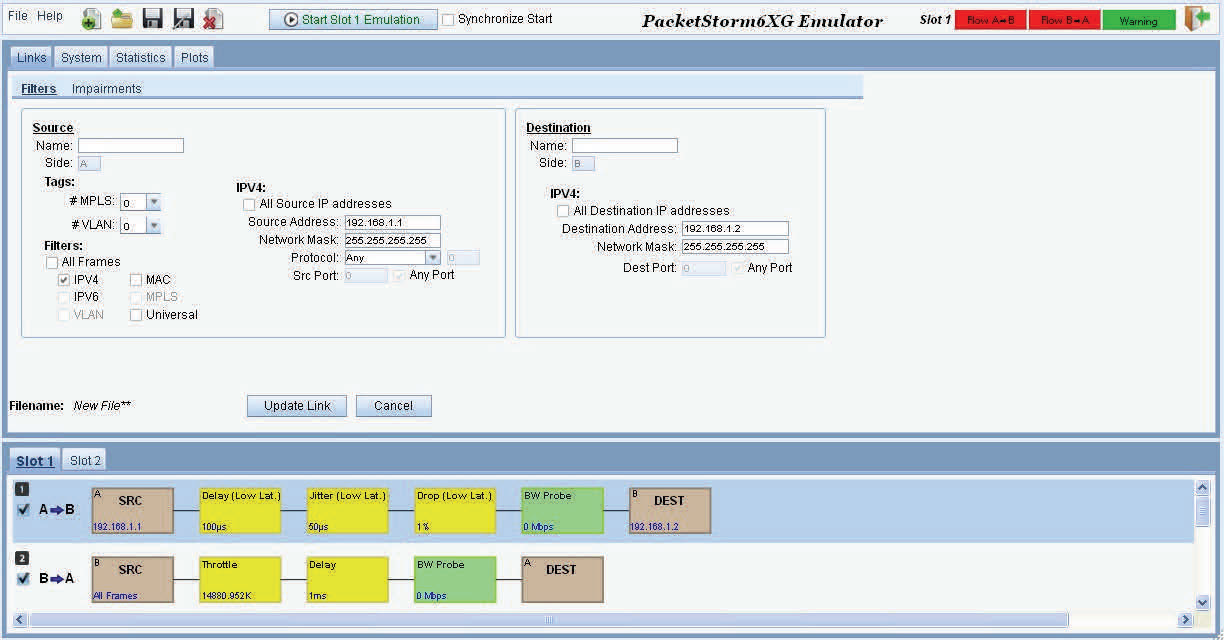The width and height of the screenshot is (1224, 640).
Task: Click the link panel scroll right arrow
Action: [x=1186, y=620]
